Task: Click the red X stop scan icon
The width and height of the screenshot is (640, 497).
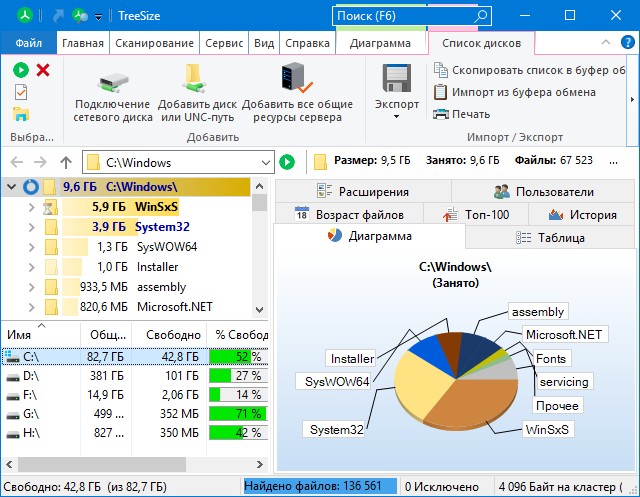Action: (x=43, y=70)
